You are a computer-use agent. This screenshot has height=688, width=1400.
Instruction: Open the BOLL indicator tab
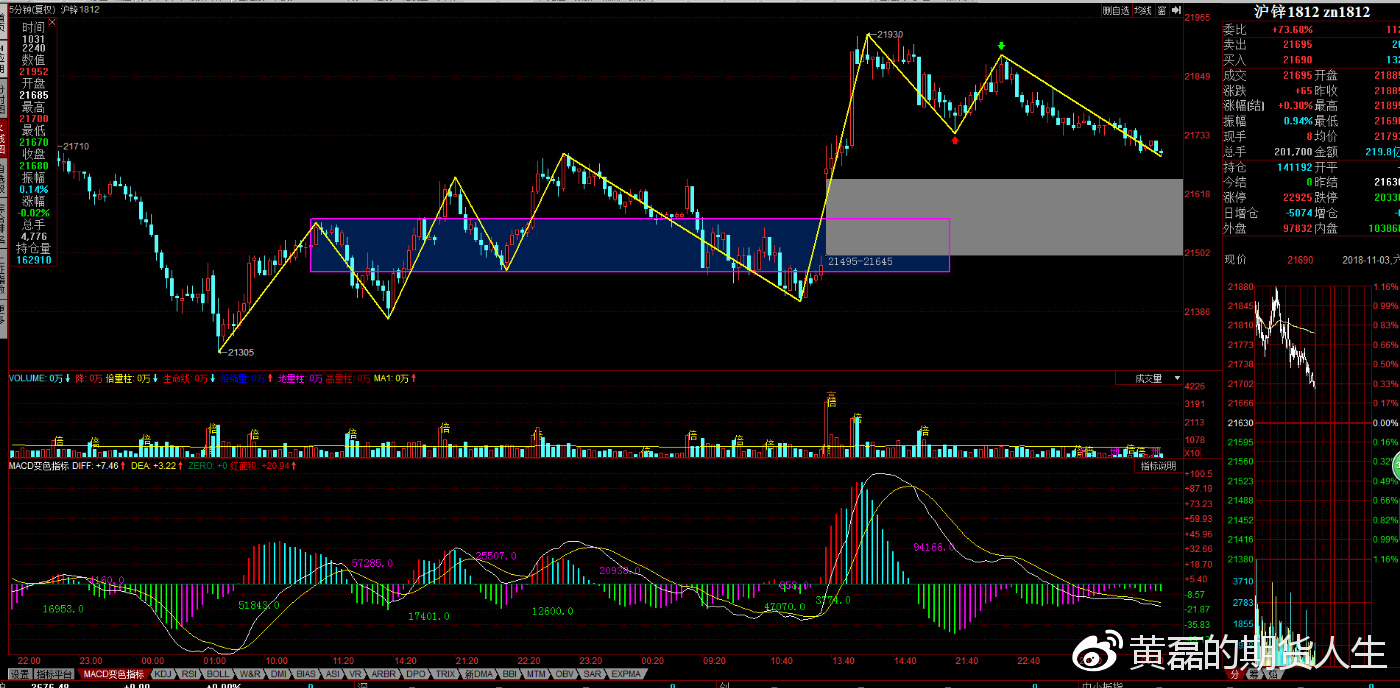pos(219,674)
